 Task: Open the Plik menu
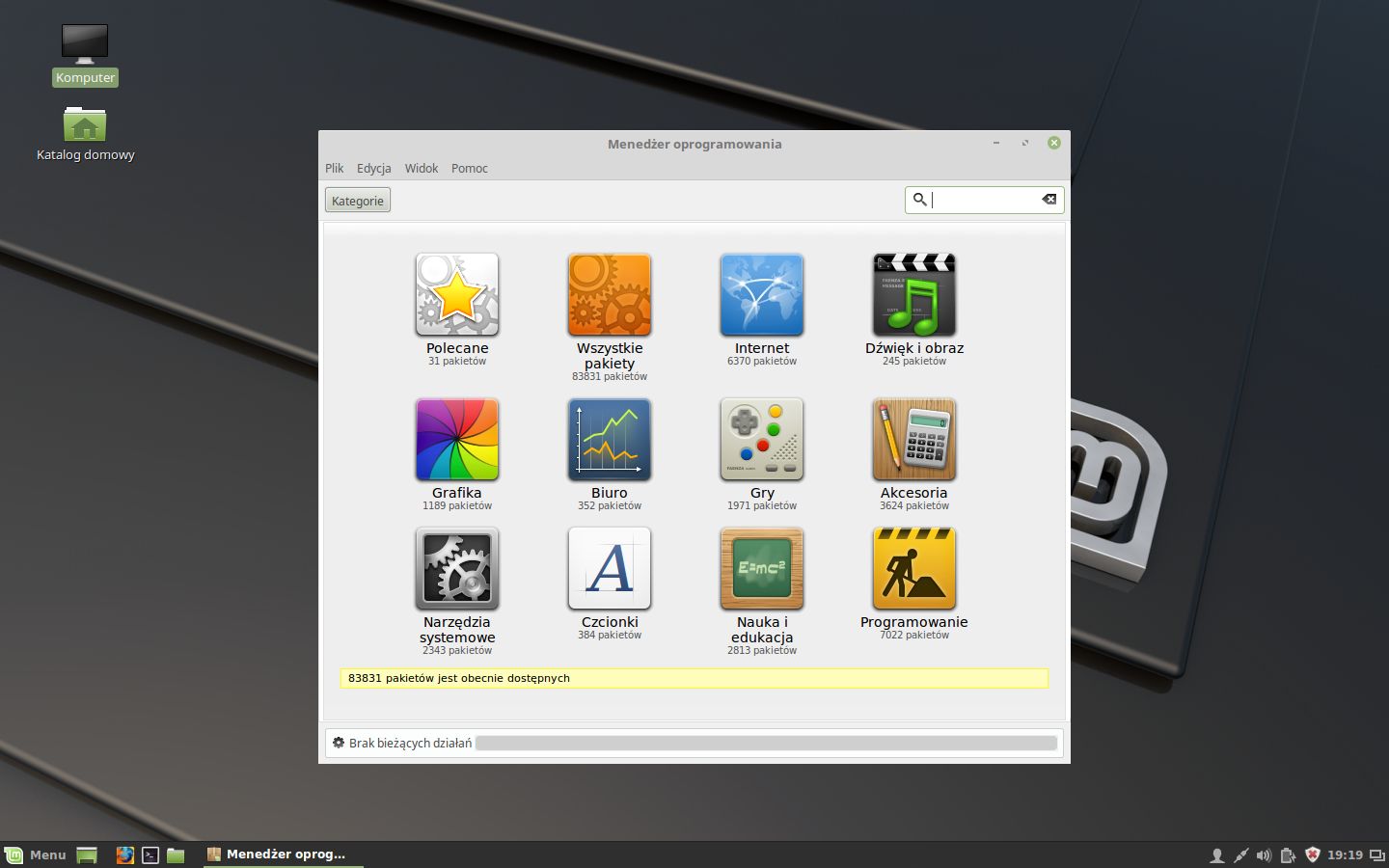click(x=335, y=168)
